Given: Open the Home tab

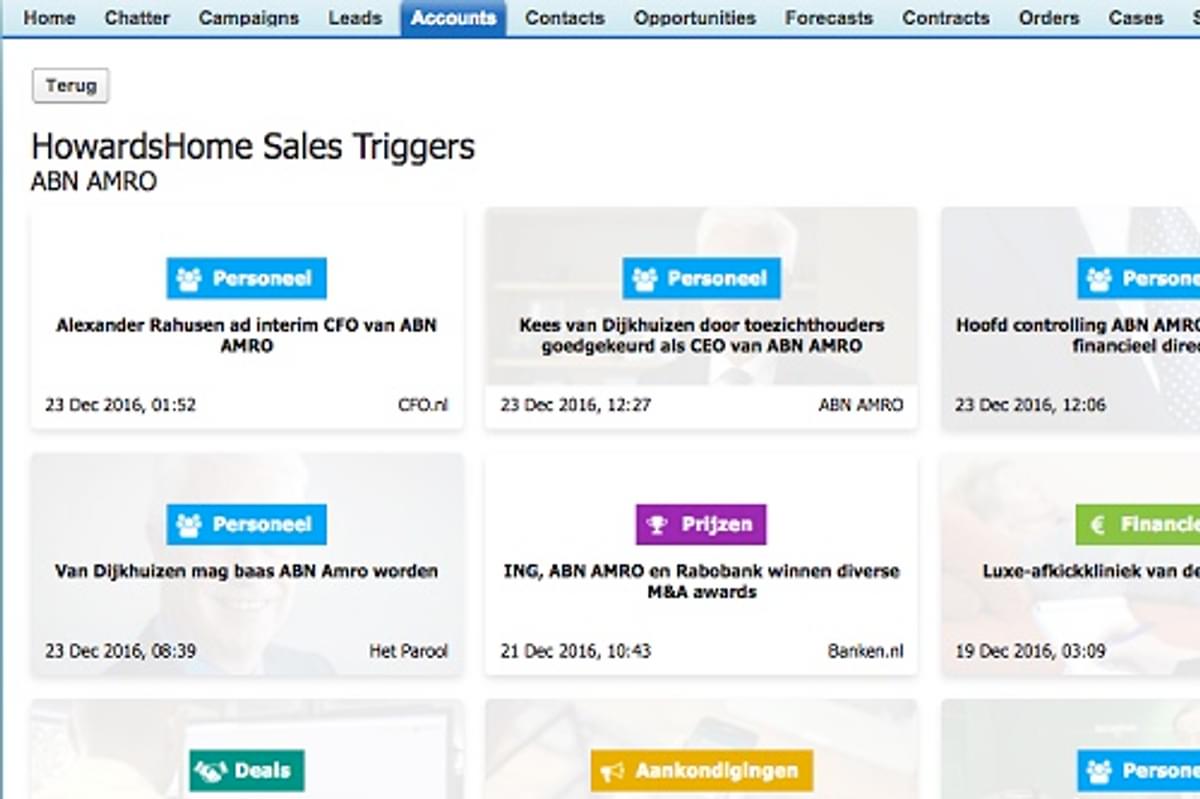Looking at the screenshot, I should [x=48, y=18].
